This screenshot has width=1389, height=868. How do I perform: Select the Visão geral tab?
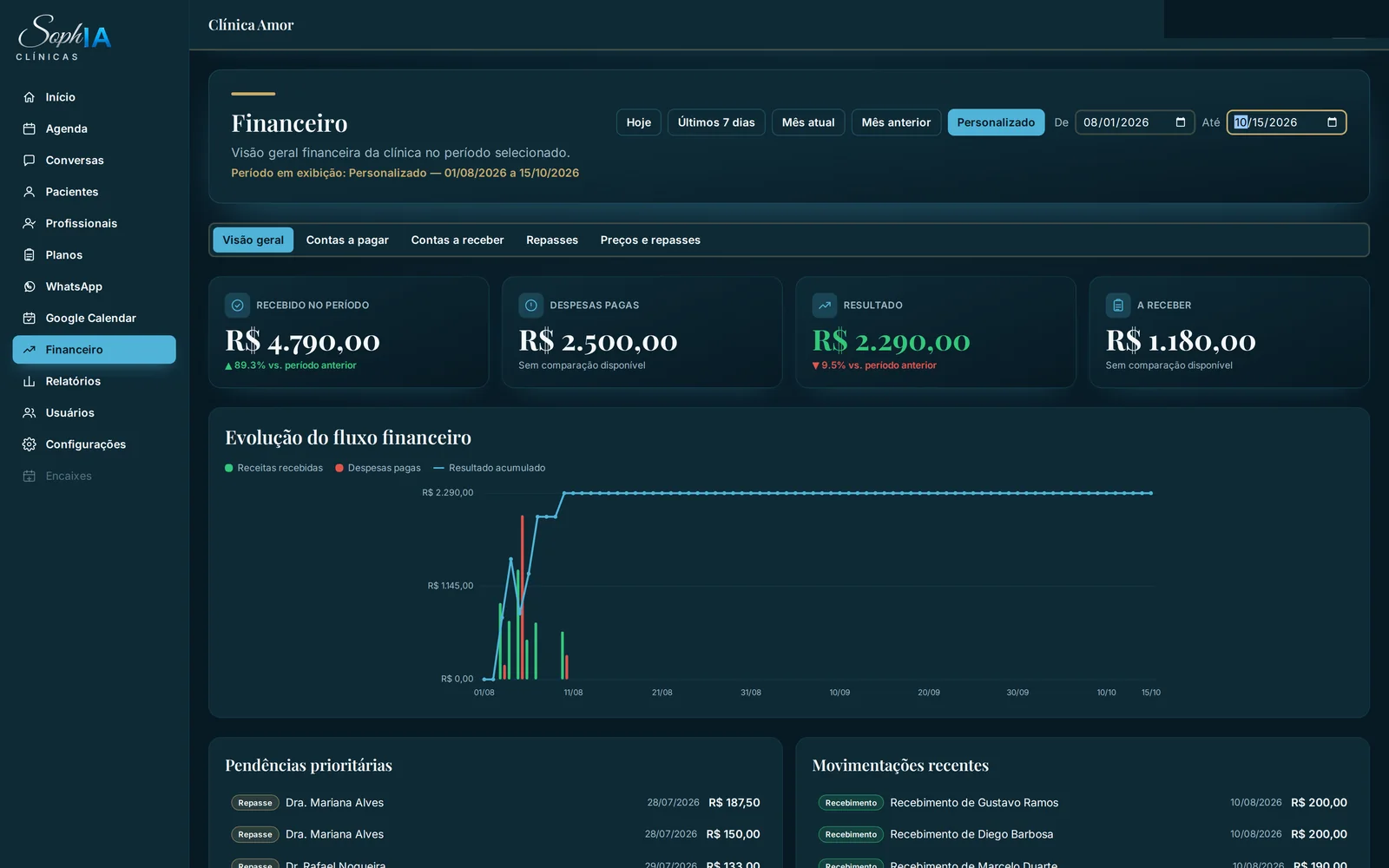tap(253, 240)
